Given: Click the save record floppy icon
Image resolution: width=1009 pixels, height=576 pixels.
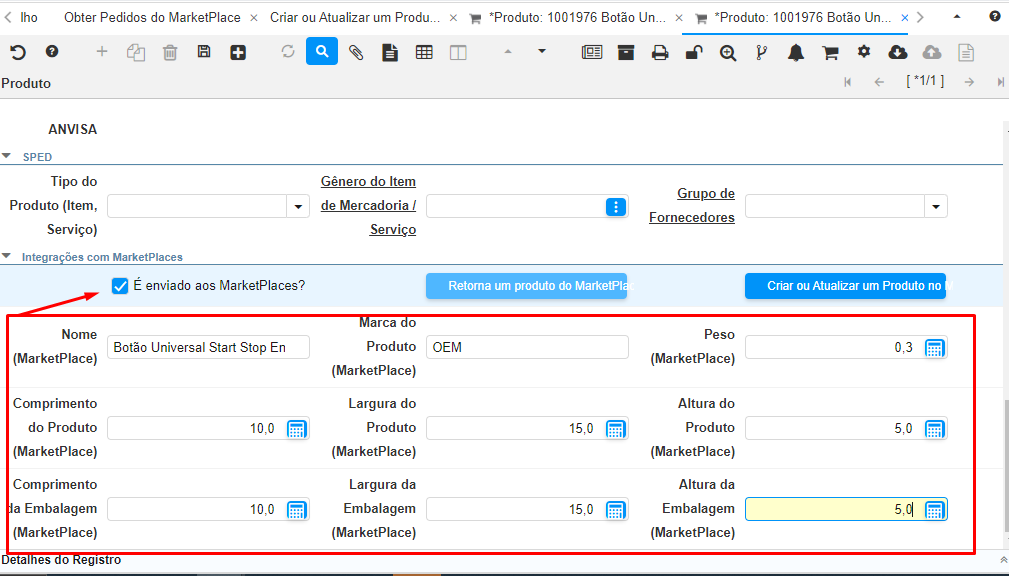Looking at the screenshot, I should click(204, 52).
